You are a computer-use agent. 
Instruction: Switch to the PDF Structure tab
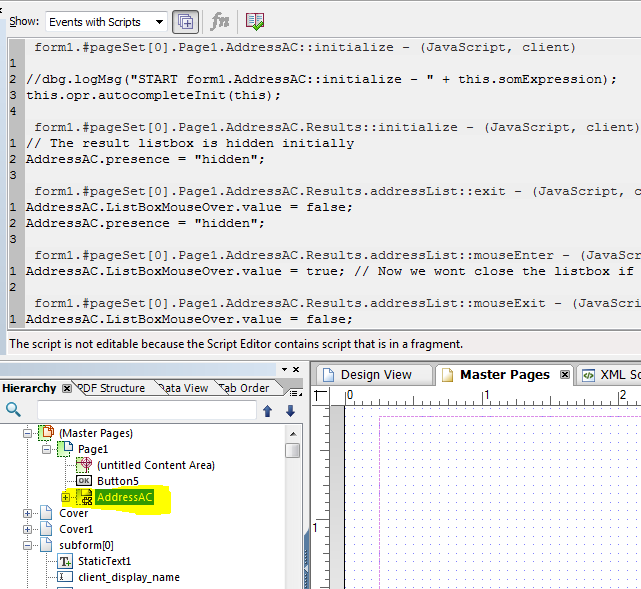[112, 388]
